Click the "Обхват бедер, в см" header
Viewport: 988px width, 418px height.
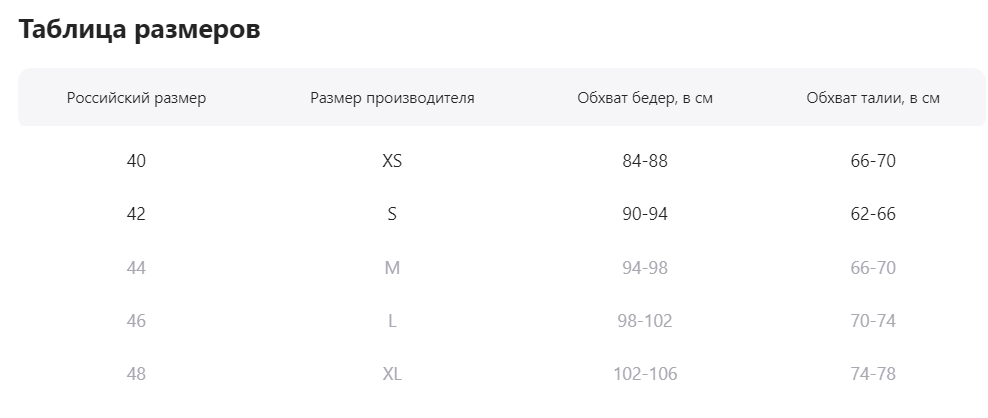645,98
